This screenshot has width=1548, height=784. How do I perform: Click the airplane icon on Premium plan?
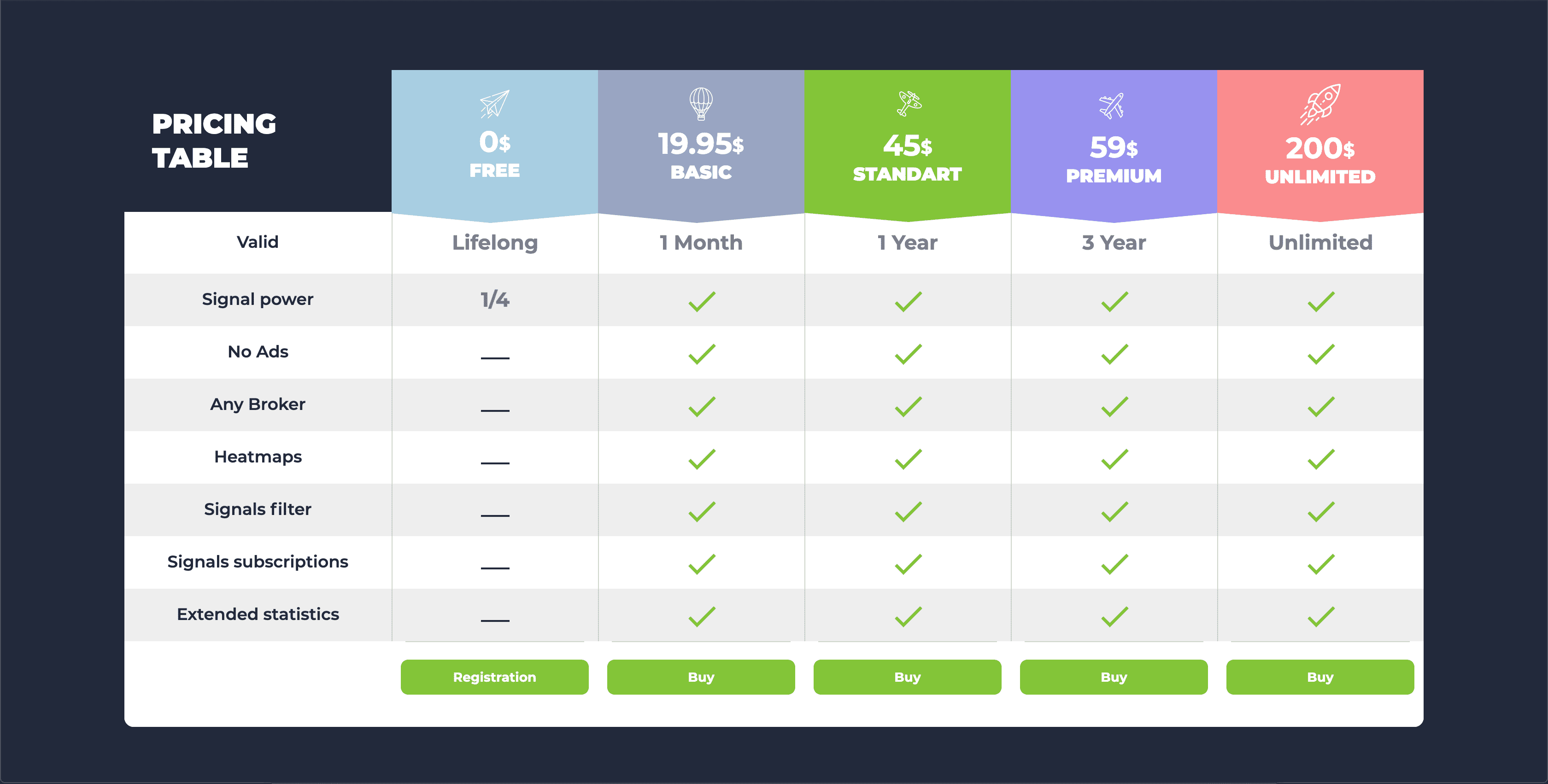[x=1112, y=106]
